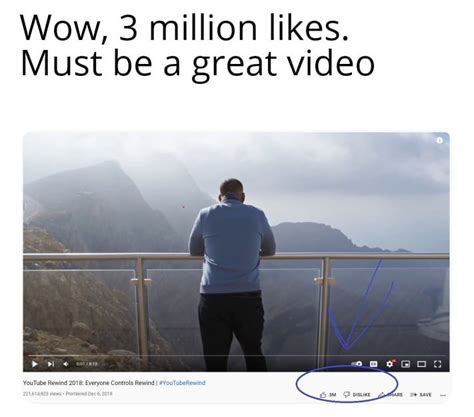Open the three-dot more actions menu
The height and width of the screenshot is (417, 474).
(443, 395)
